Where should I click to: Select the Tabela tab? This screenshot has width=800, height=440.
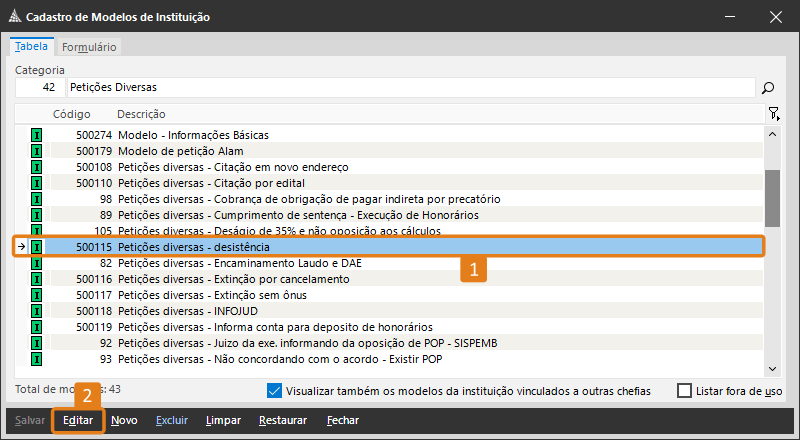(x=31, y=47)
